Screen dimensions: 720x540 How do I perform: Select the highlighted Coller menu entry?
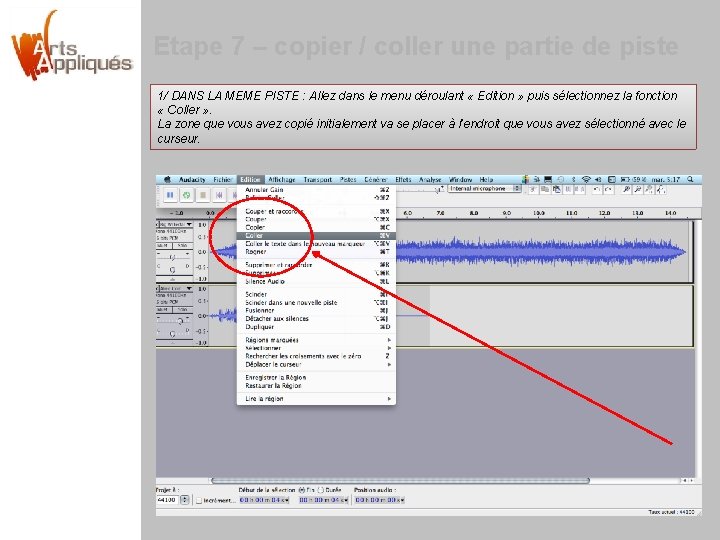click(316, 236)
